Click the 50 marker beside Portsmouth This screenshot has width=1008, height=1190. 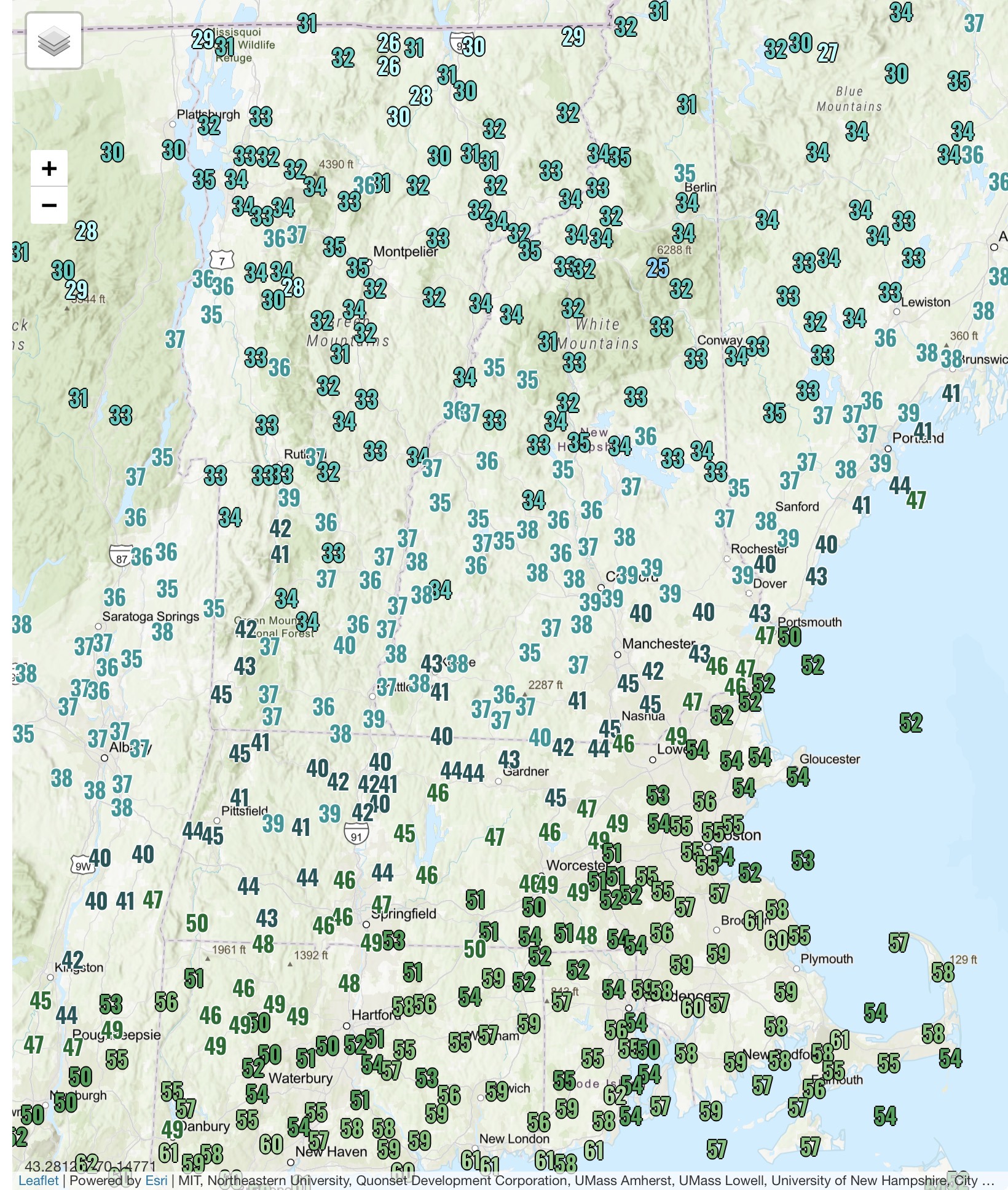tap(790, 637)
